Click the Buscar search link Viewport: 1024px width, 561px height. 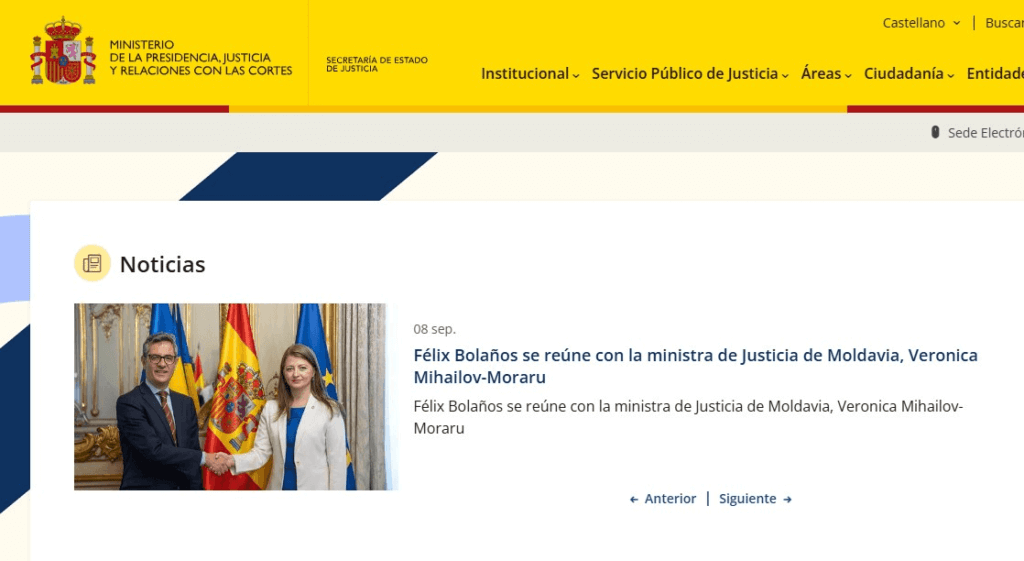click(1004, 23)
